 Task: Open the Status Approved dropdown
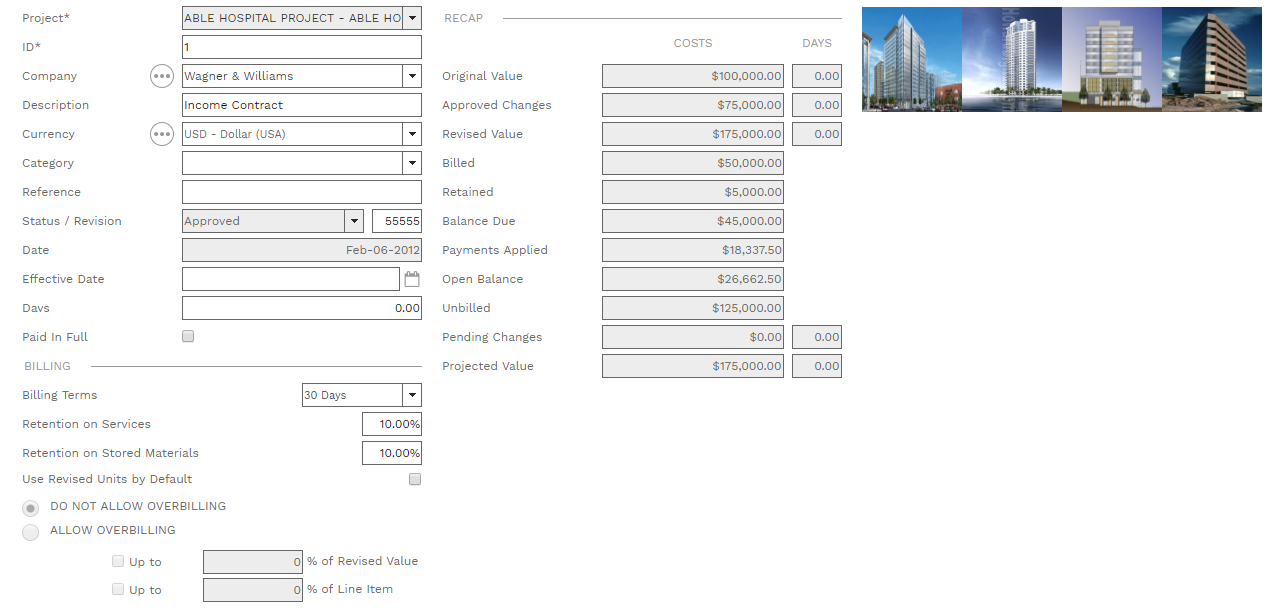click(353, 221)
